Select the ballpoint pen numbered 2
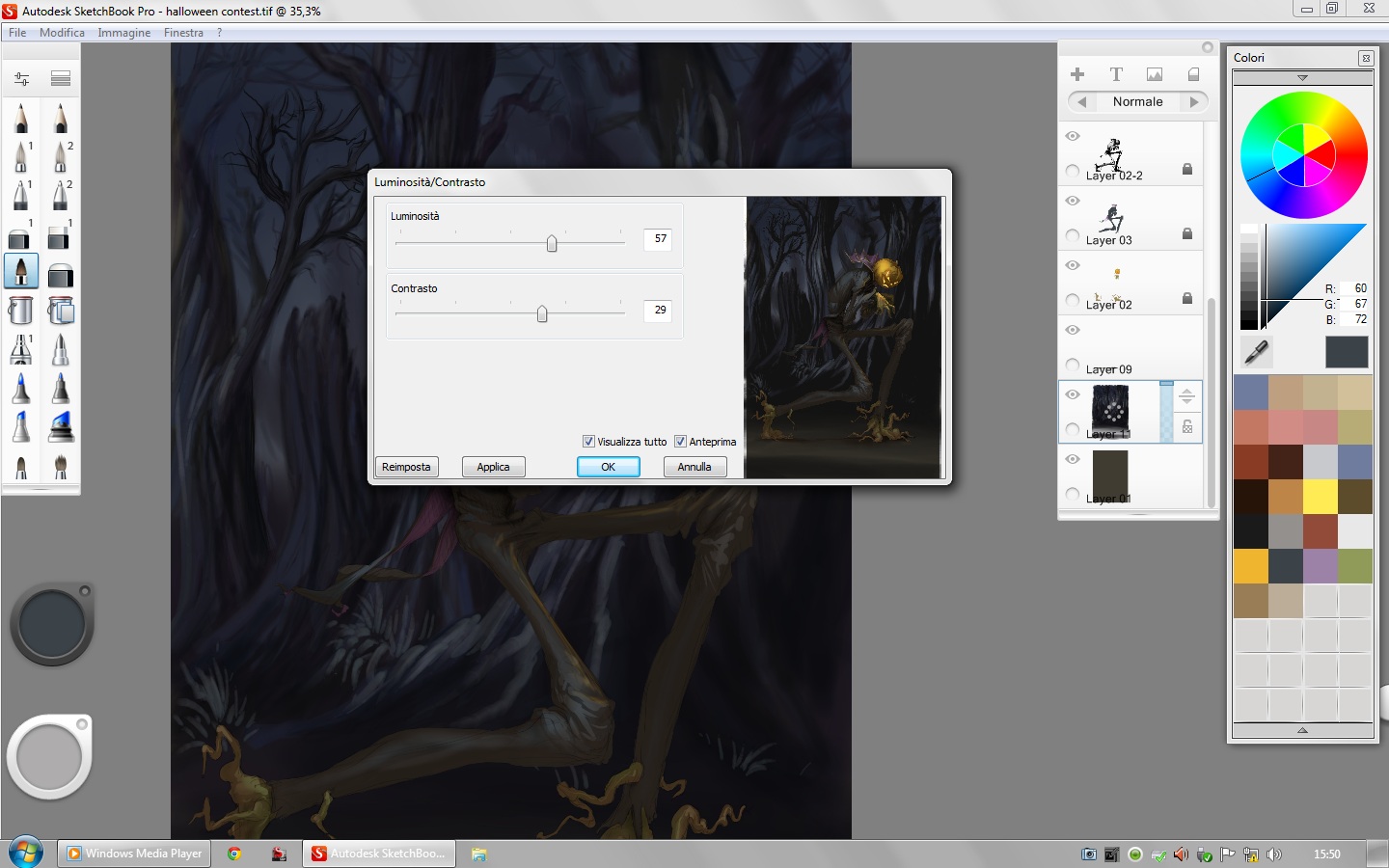This screenshot has width=1389, height=868. point(61,195)
